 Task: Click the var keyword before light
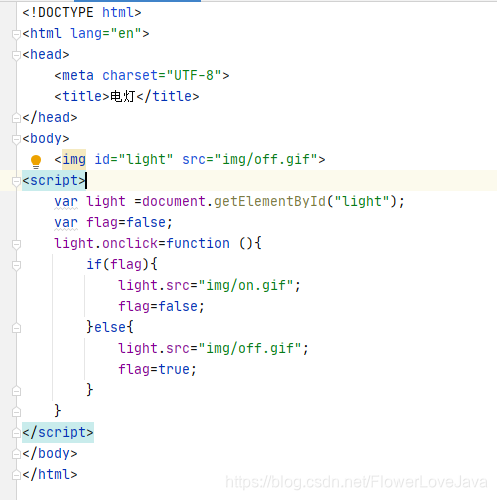66,202
